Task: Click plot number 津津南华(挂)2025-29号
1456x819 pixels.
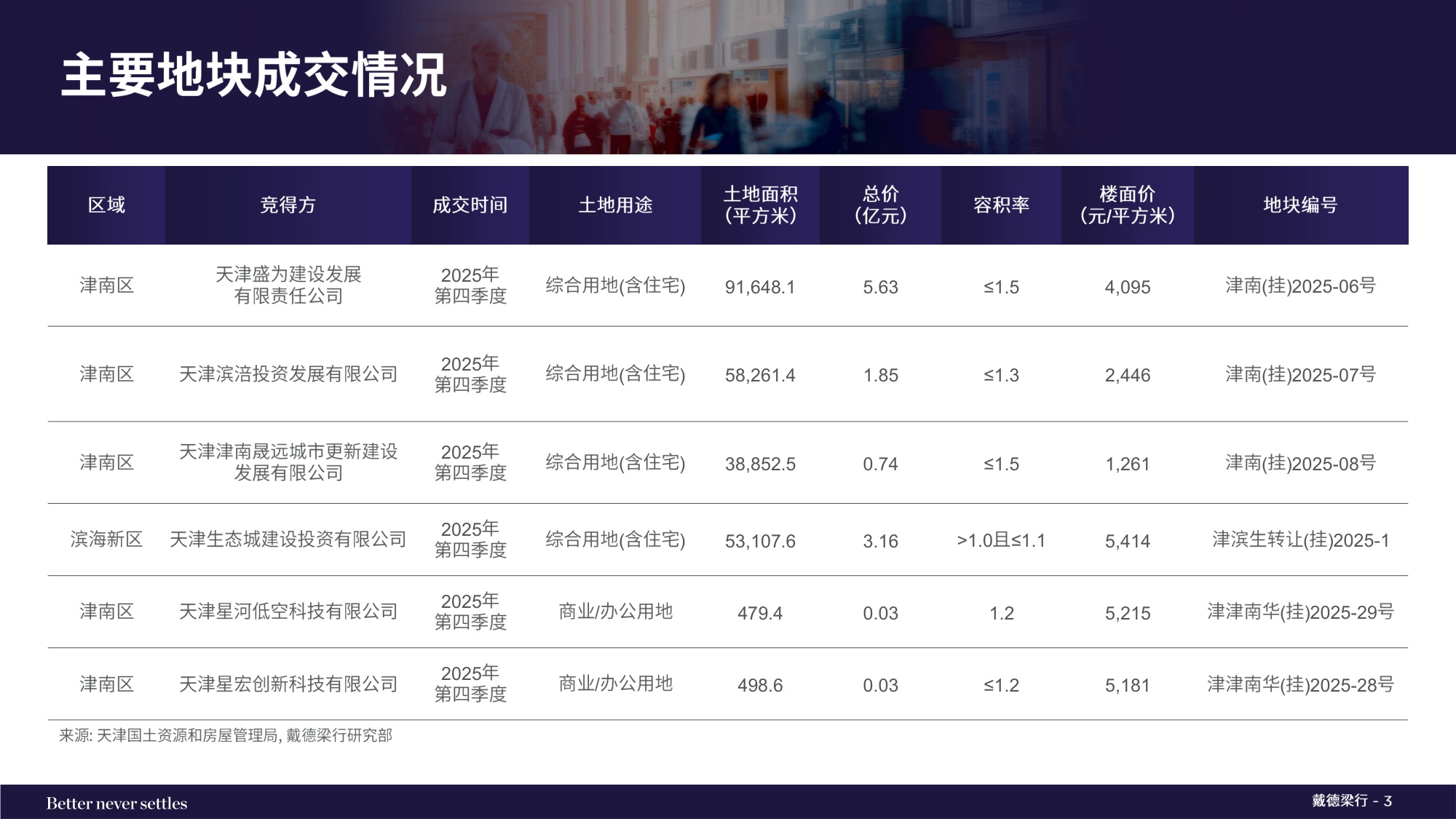Action: [x=1300, y=612]
